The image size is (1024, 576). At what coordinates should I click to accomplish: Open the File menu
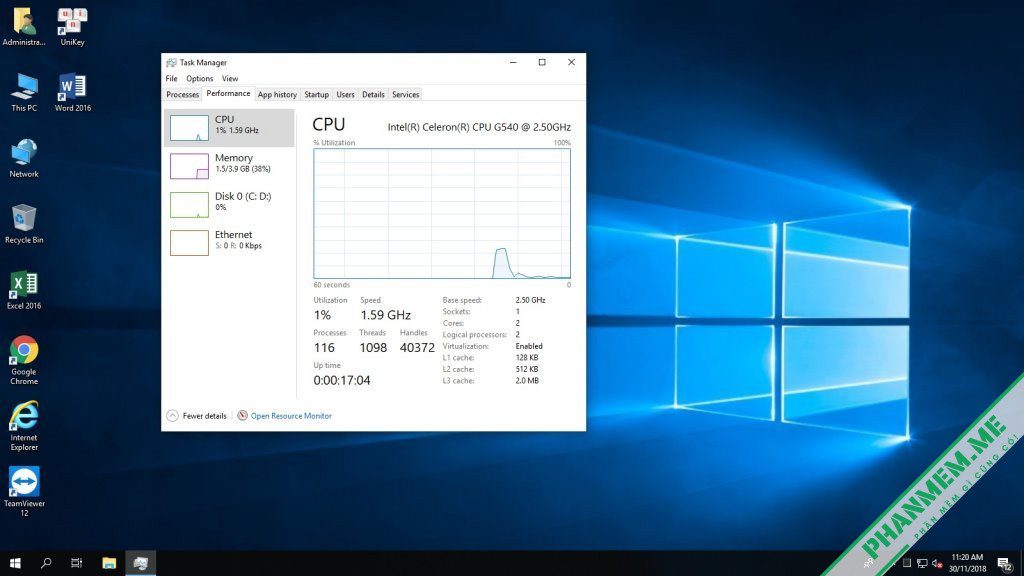(171, 78)
